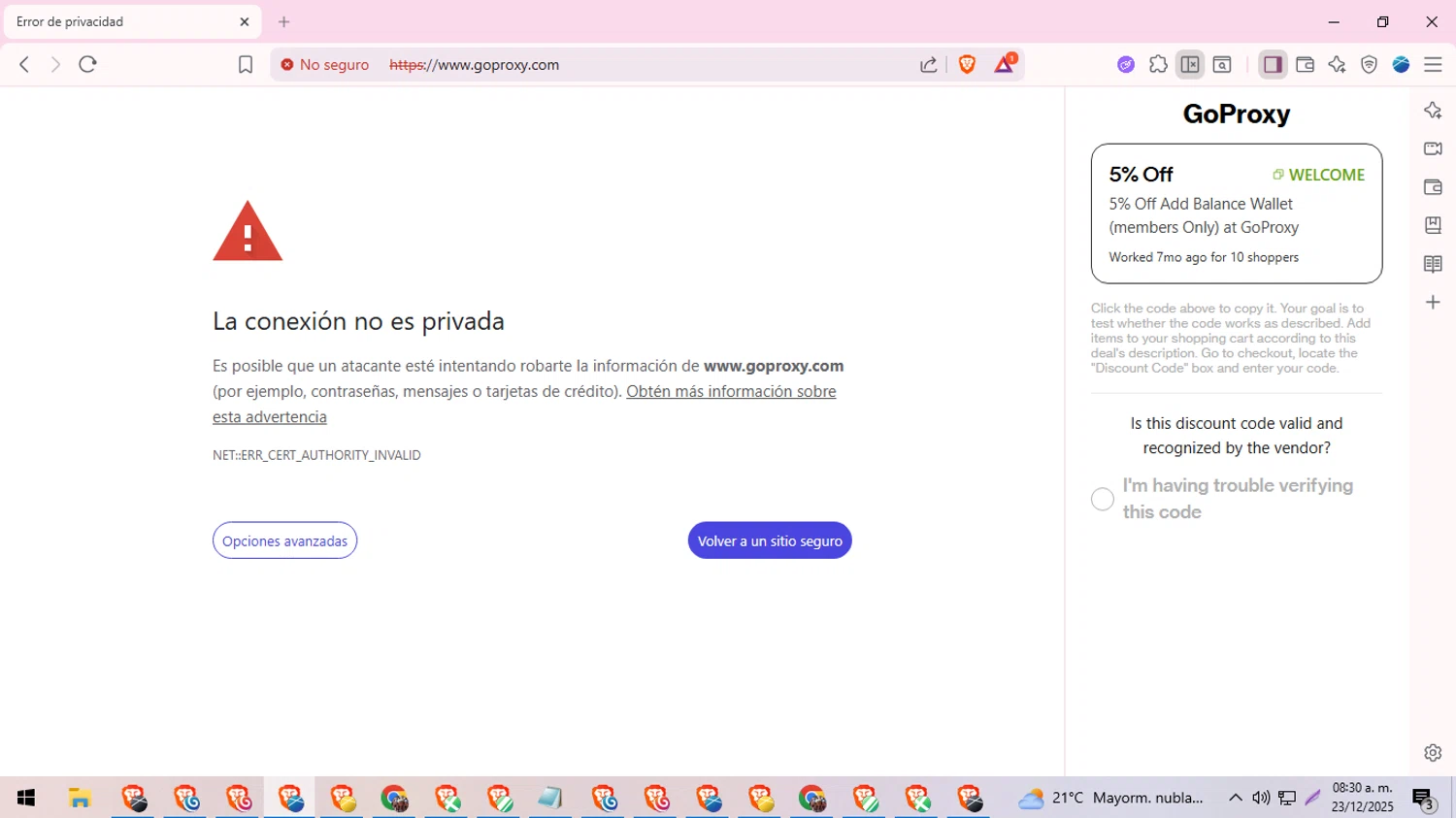Open the 'No seguro' site security info
This screenshot has width=1456, height=818.
325,65
